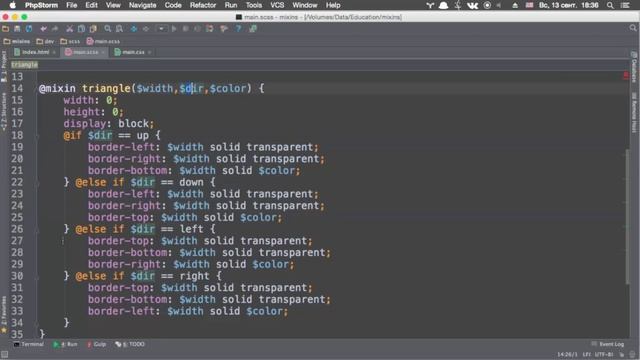Open the VCS menu
640x360 pixels.
coord(277,5)
